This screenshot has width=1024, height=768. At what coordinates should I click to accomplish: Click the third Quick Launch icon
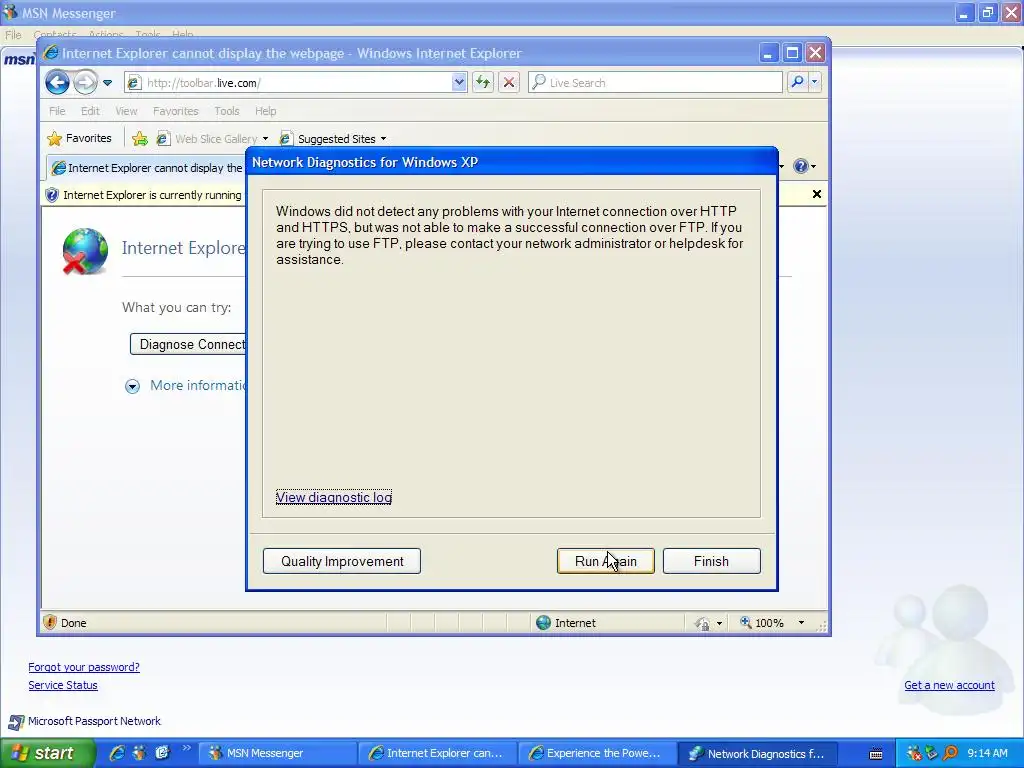pos(163,753)
